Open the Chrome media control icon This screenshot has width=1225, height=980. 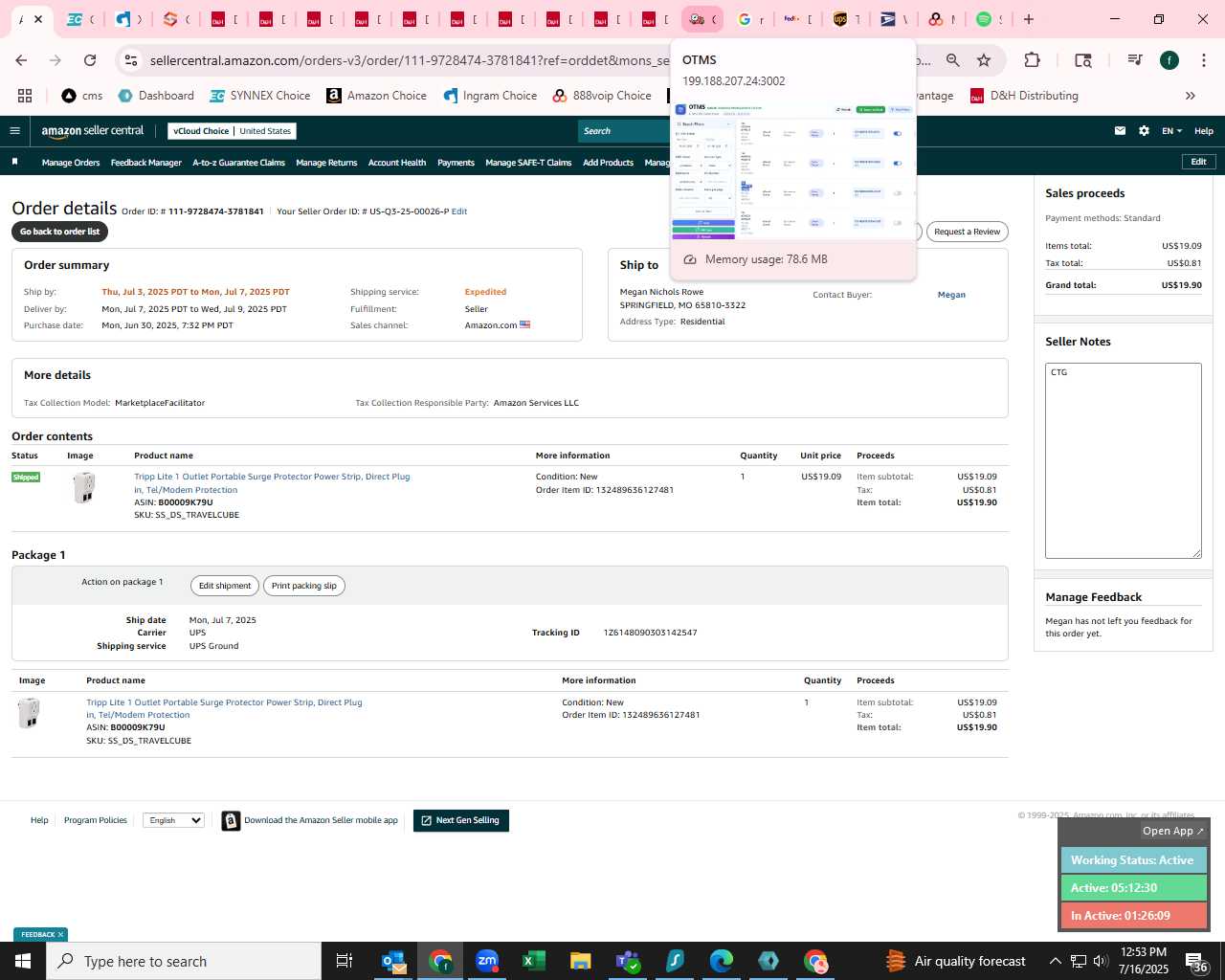[x=1135, y=60]
